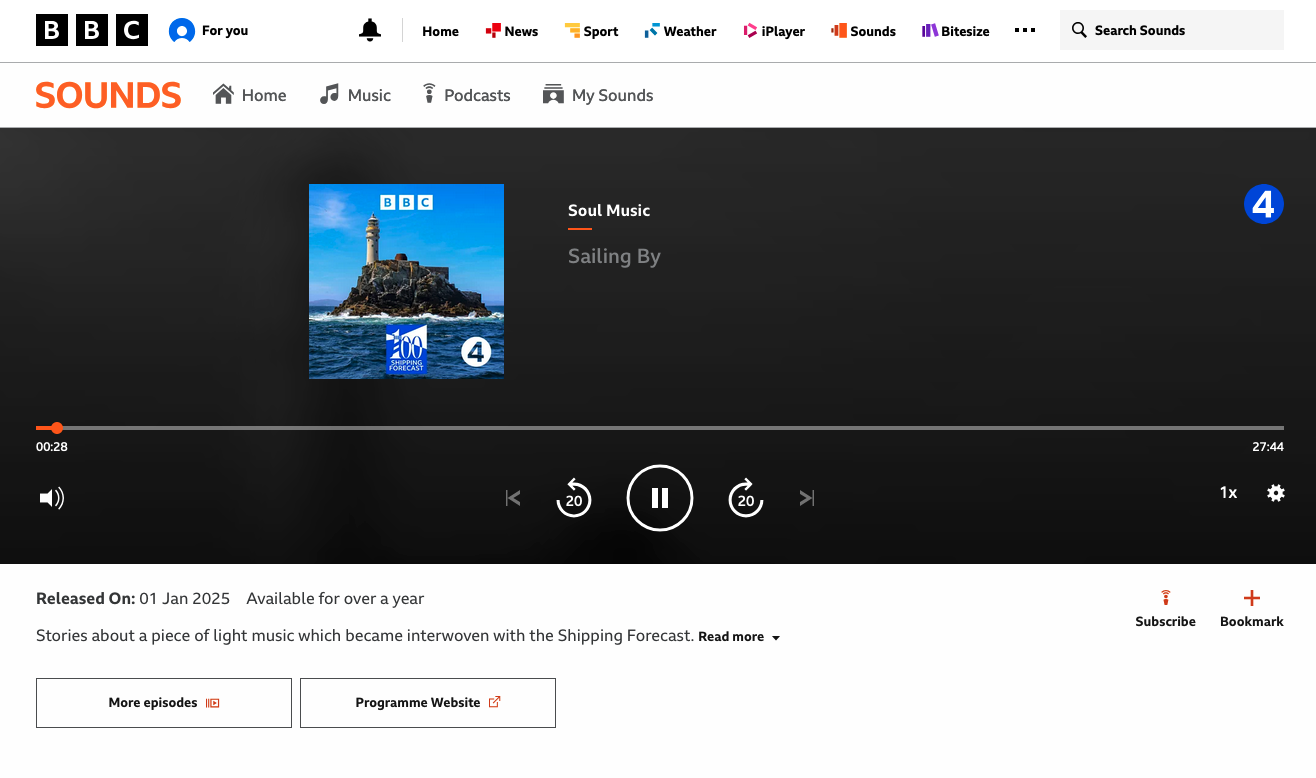
Task: Click More episodes button
Action: (x=164, y=703)
